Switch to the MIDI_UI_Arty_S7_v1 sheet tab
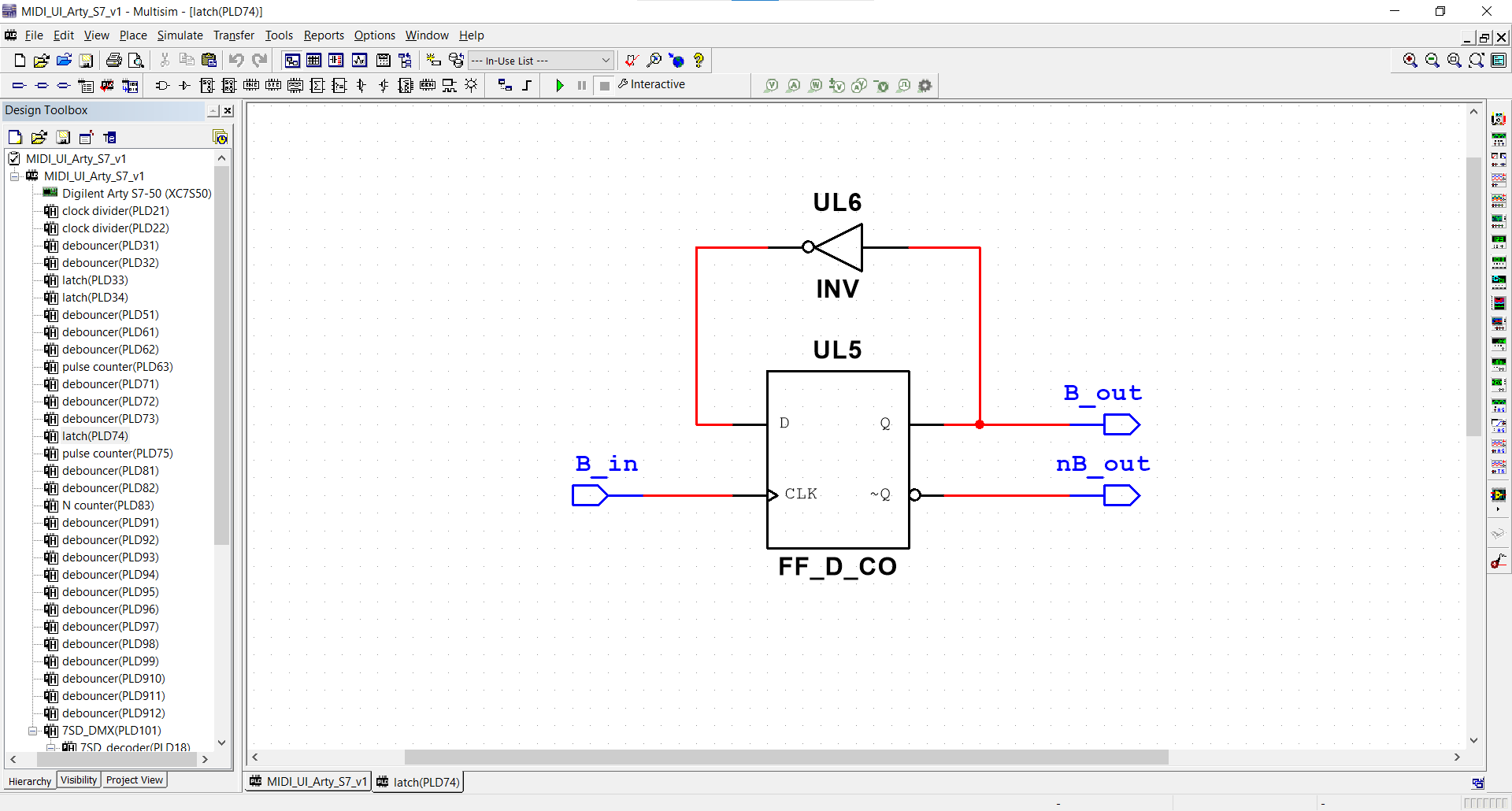Image resolution: width=1512 pixels, height=811 pixels. (309, 781)
